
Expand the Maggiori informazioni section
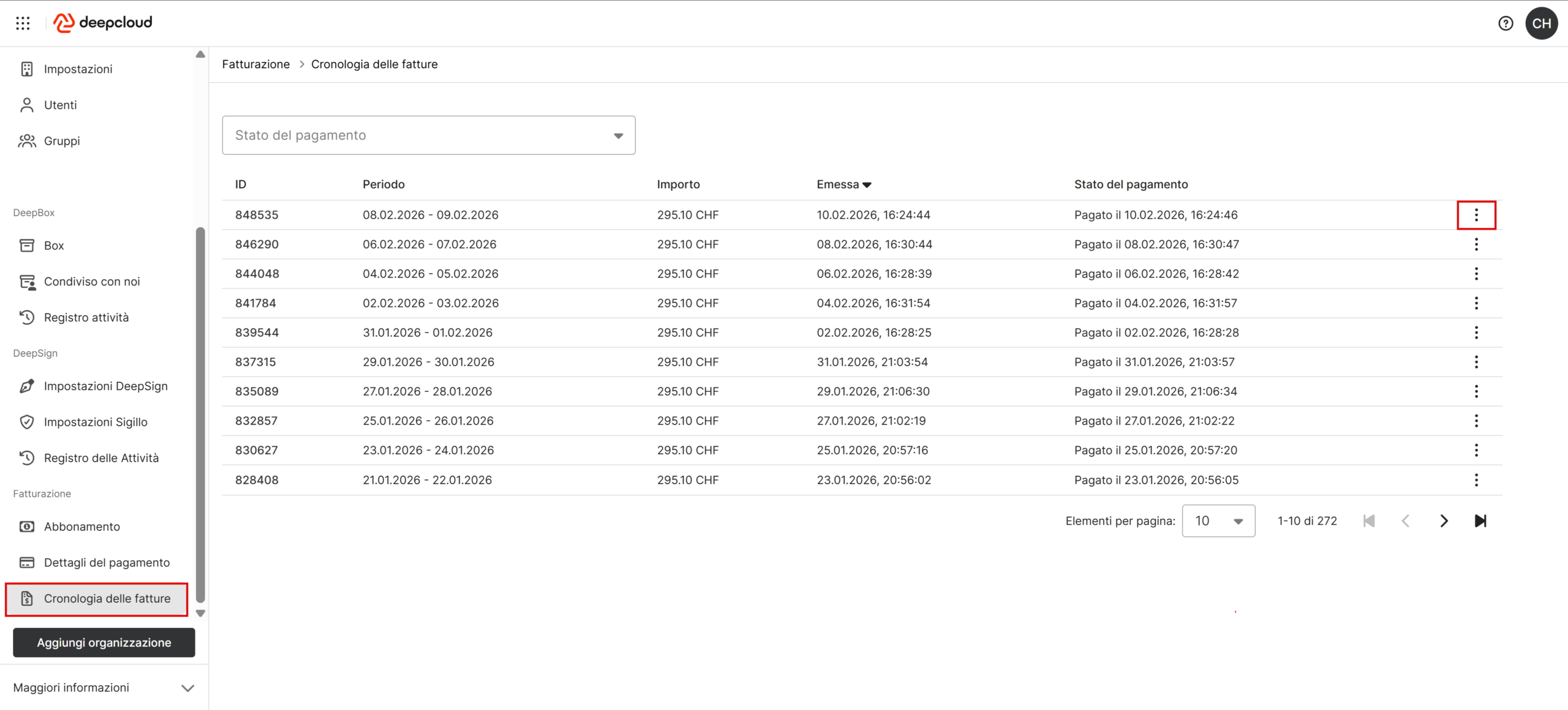pos(103,687)
